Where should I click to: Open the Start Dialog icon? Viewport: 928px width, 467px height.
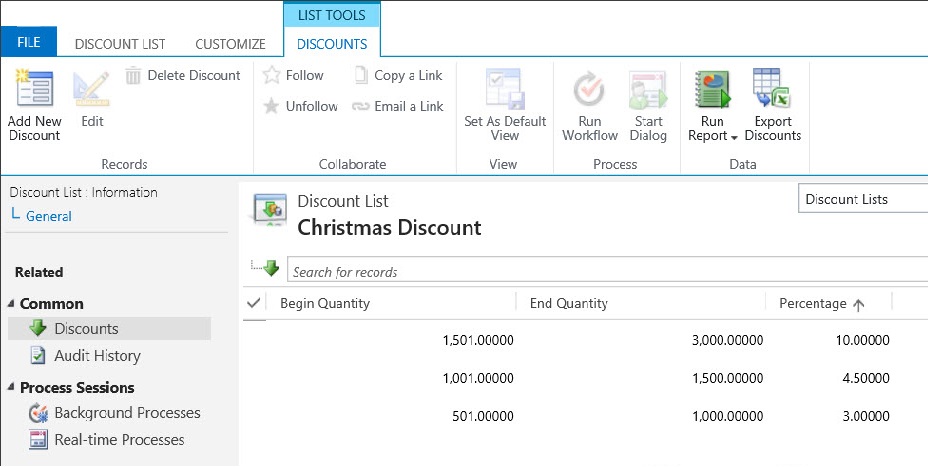(648, 90)
